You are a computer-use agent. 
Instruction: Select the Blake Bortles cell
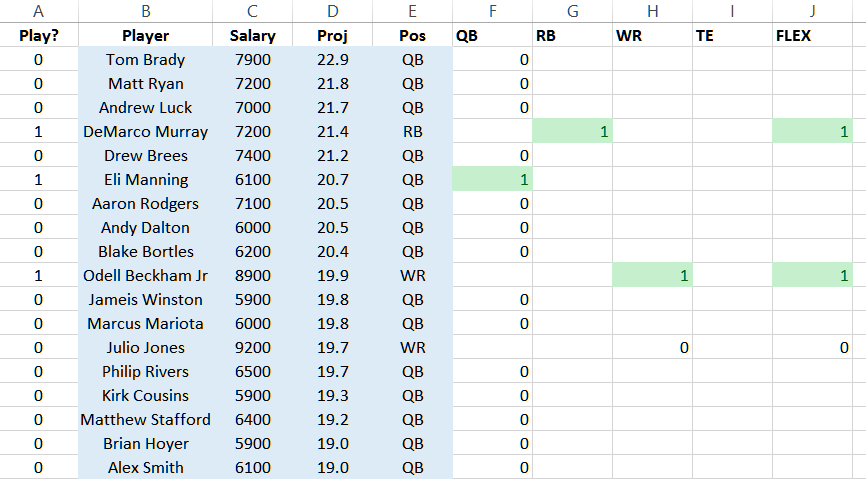(x=145, y=251)
